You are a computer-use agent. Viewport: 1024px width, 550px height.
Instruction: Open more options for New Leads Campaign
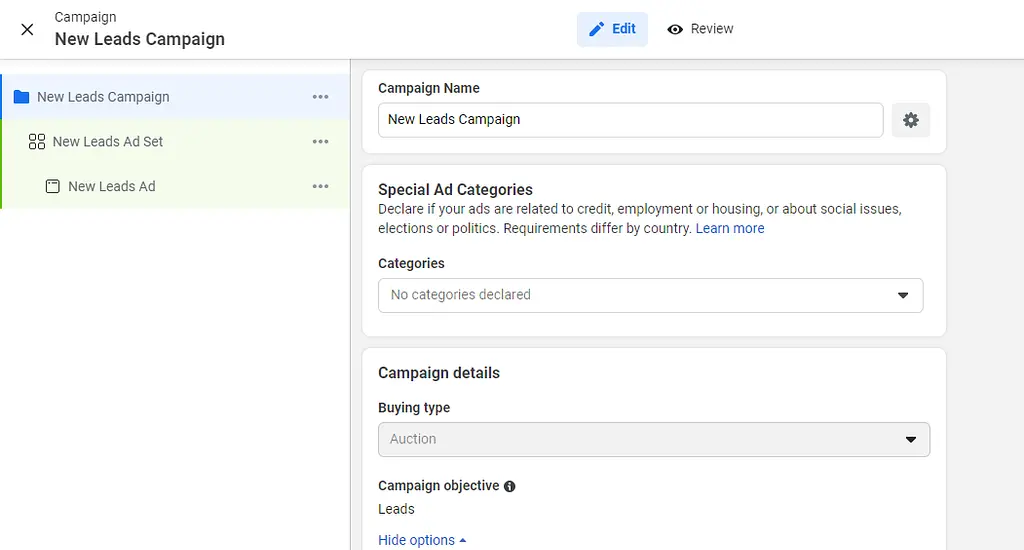[320, 97]
